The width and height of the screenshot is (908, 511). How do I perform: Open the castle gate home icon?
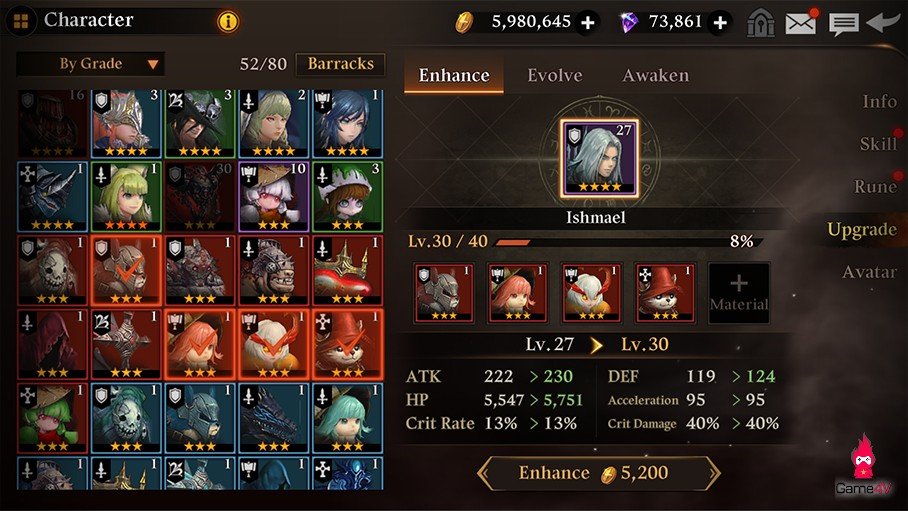760,23
